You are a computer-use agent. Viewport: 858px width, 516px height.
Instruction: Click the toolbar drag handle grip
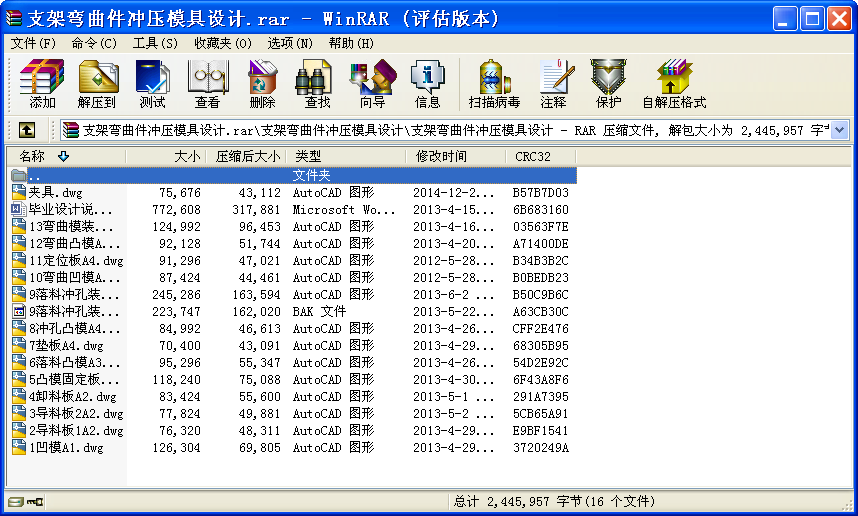pyautogui.click(x=10, y=84)
